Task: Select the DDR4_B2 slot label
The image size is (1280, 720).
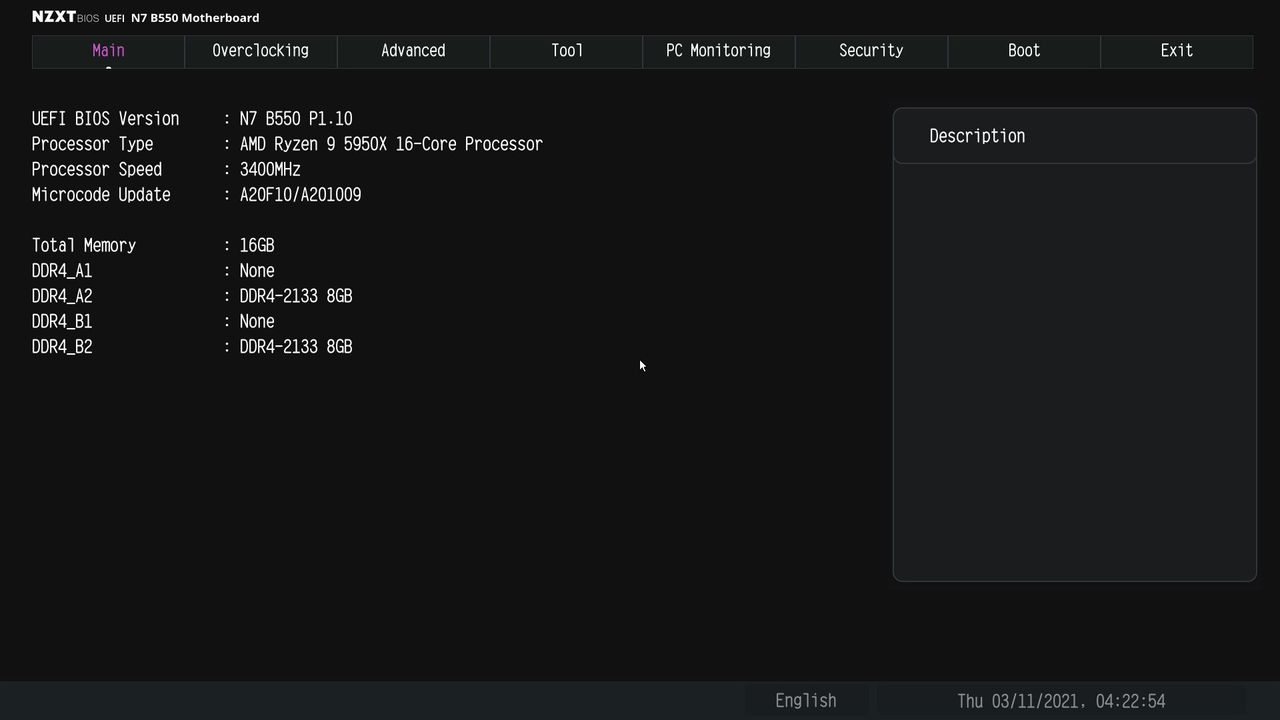Action: 62,347
